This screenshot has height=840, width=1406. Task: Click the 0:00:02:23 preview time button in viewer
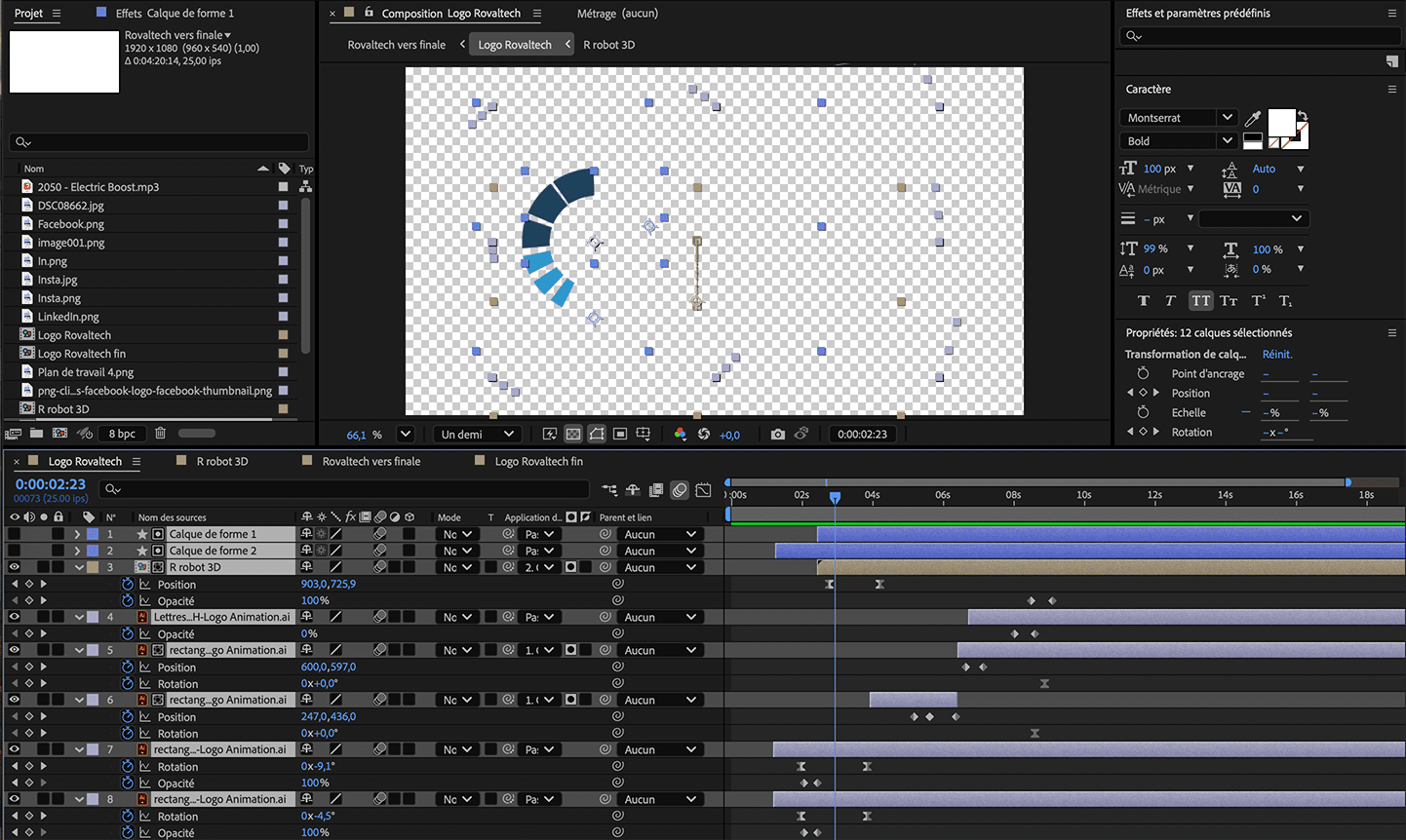click(x=862, y=435)
